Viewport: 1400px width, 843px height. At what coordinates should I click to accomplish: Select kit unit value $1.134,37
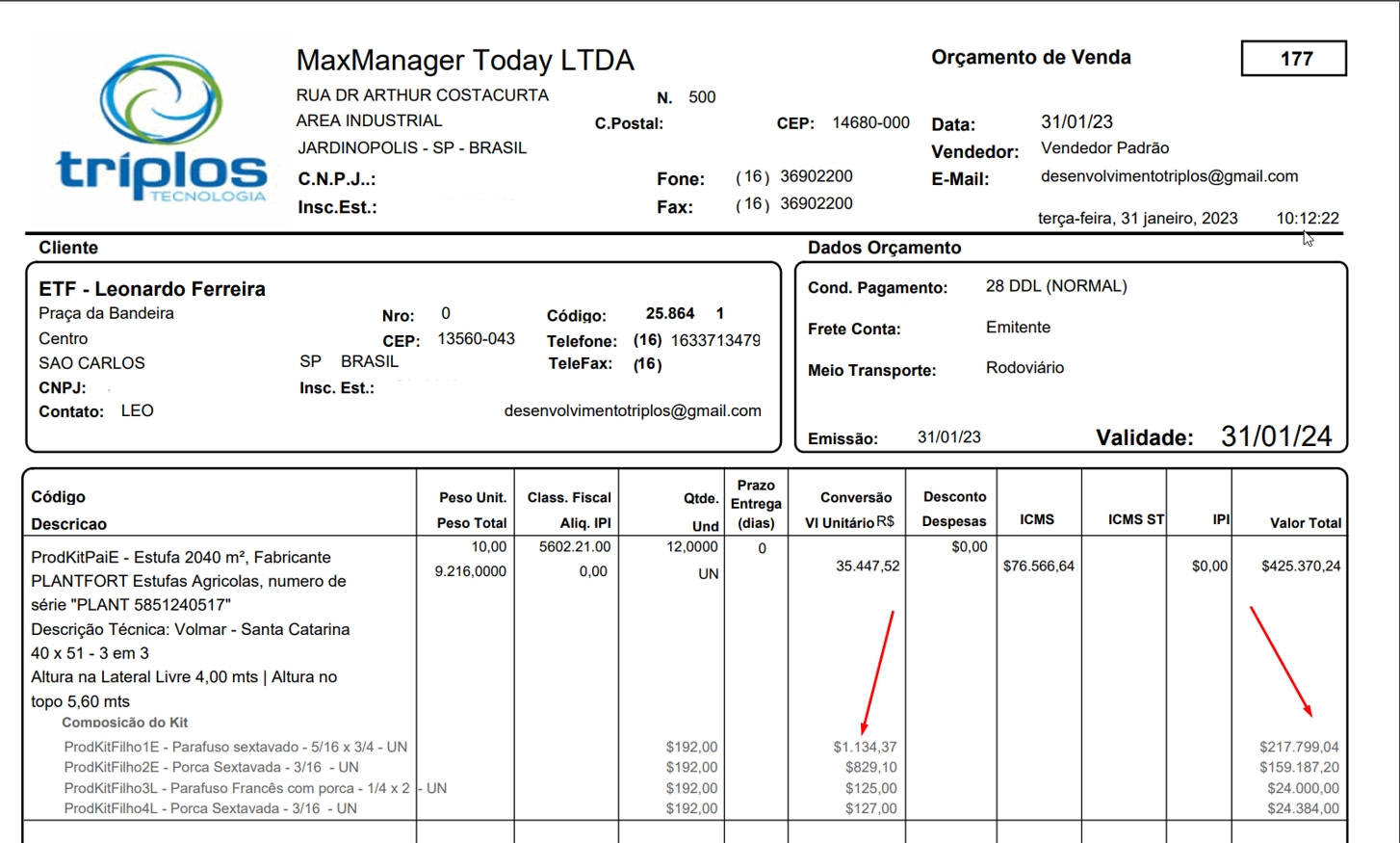coord(865,748)
